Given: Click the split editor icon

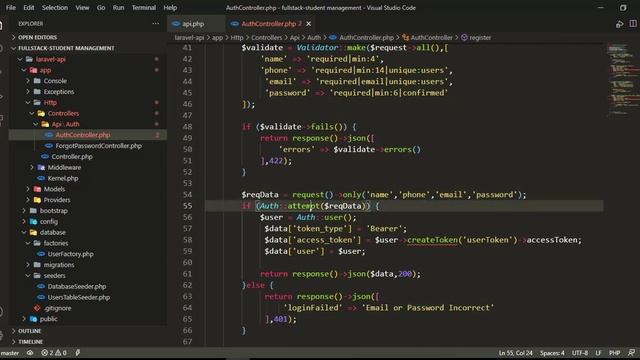Looking at the screenshot, I should point(633,24).
